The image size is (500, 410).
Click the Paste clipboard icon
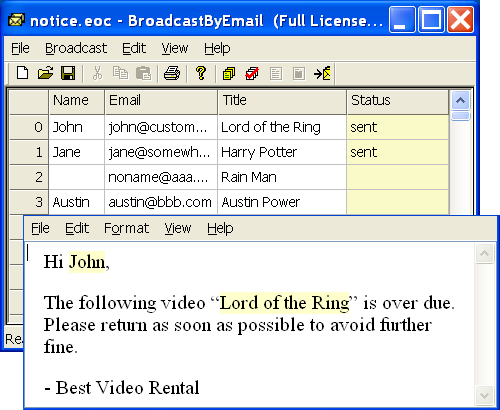[x=144, y=73]
